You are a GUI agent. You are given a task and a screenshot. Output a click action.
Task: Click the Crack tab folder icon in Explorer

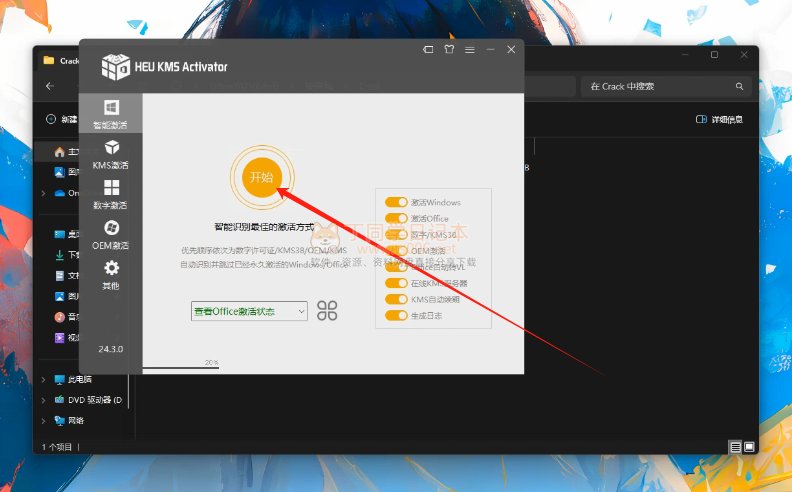click(x=49, y=61)
